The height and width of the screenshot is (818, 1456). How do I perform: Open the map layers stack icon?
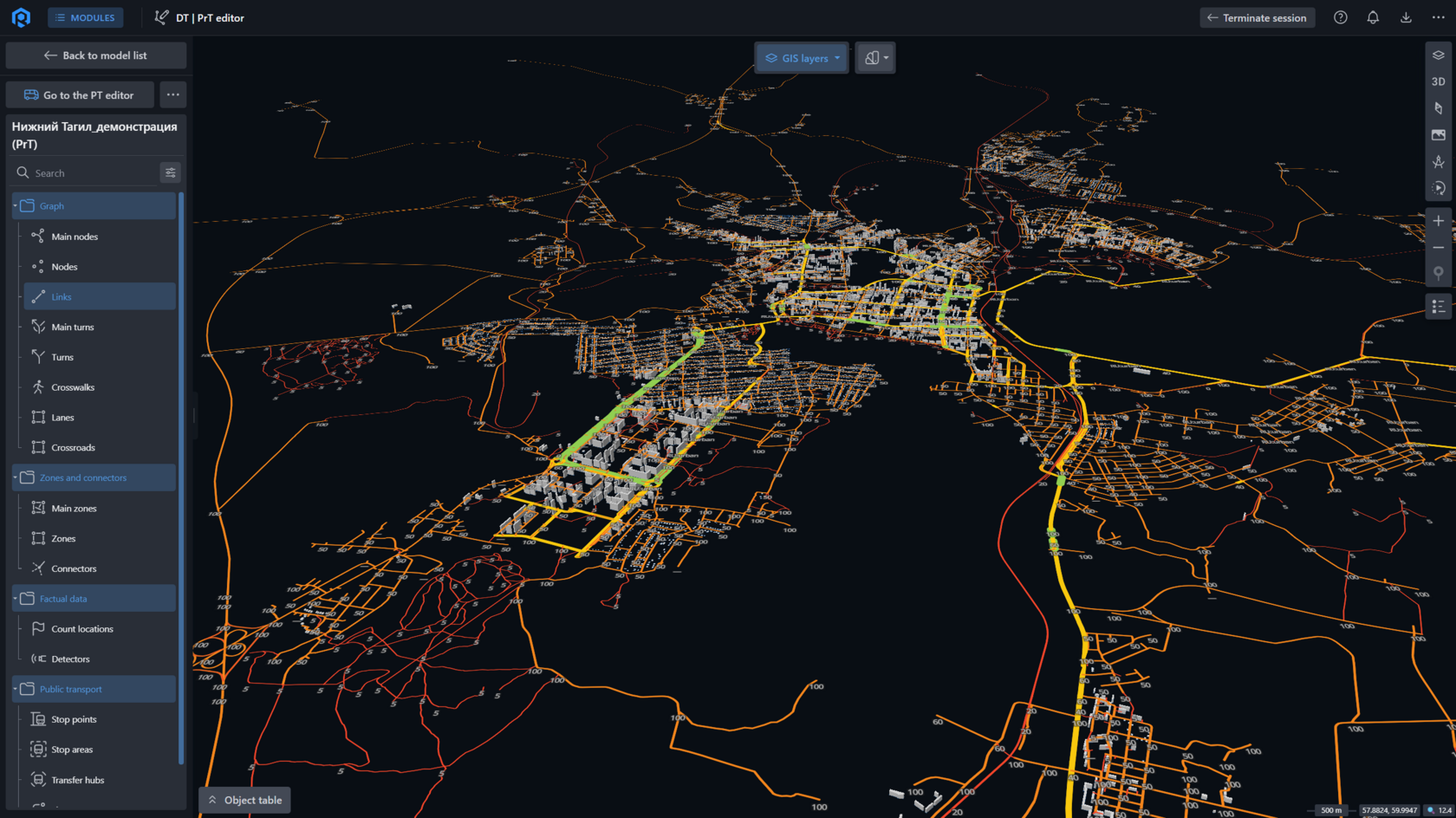coord(1439,55)
